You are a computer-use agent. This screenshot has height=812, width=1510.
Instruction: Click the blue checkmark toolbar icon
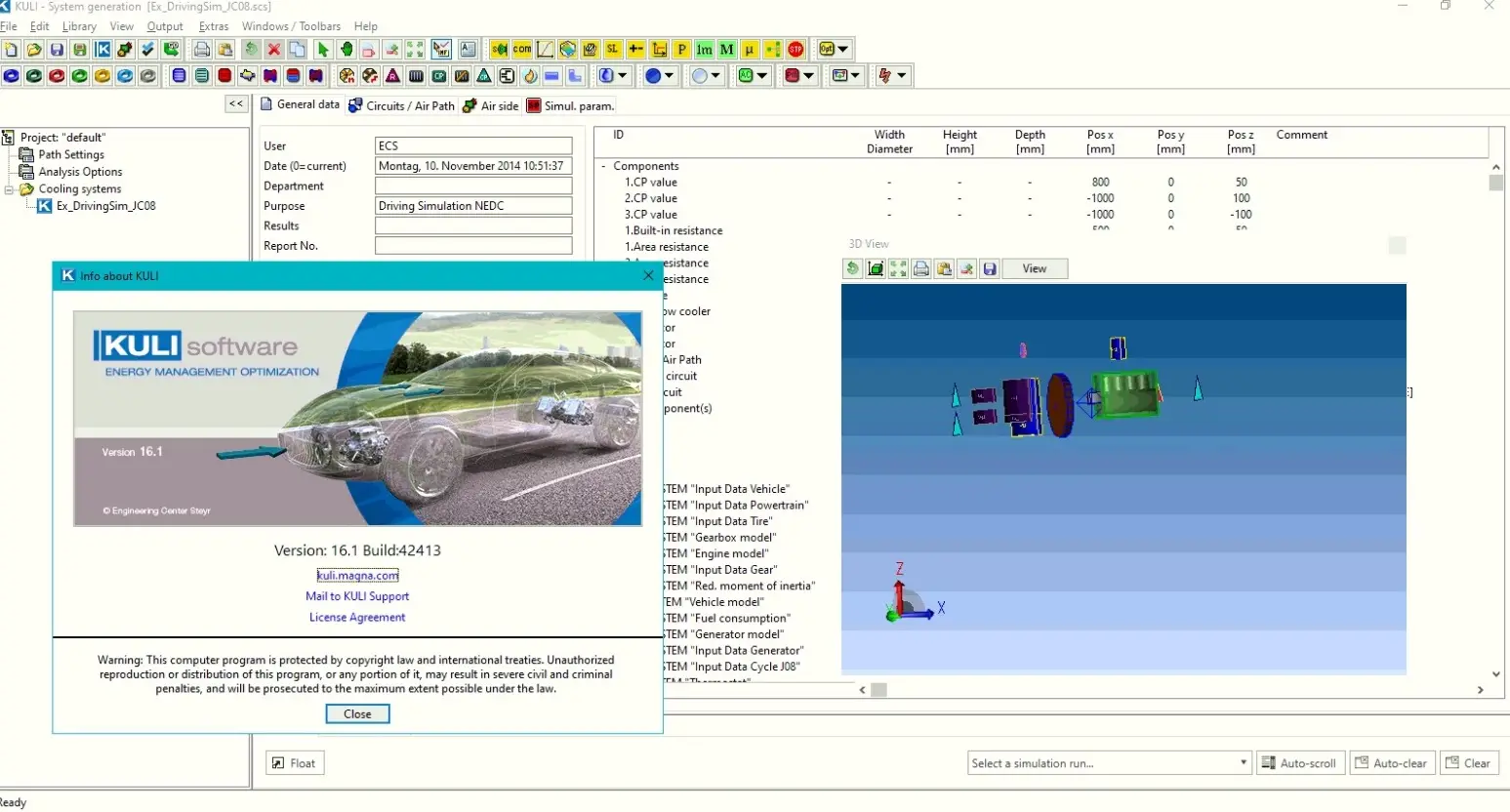pos(147,49)
